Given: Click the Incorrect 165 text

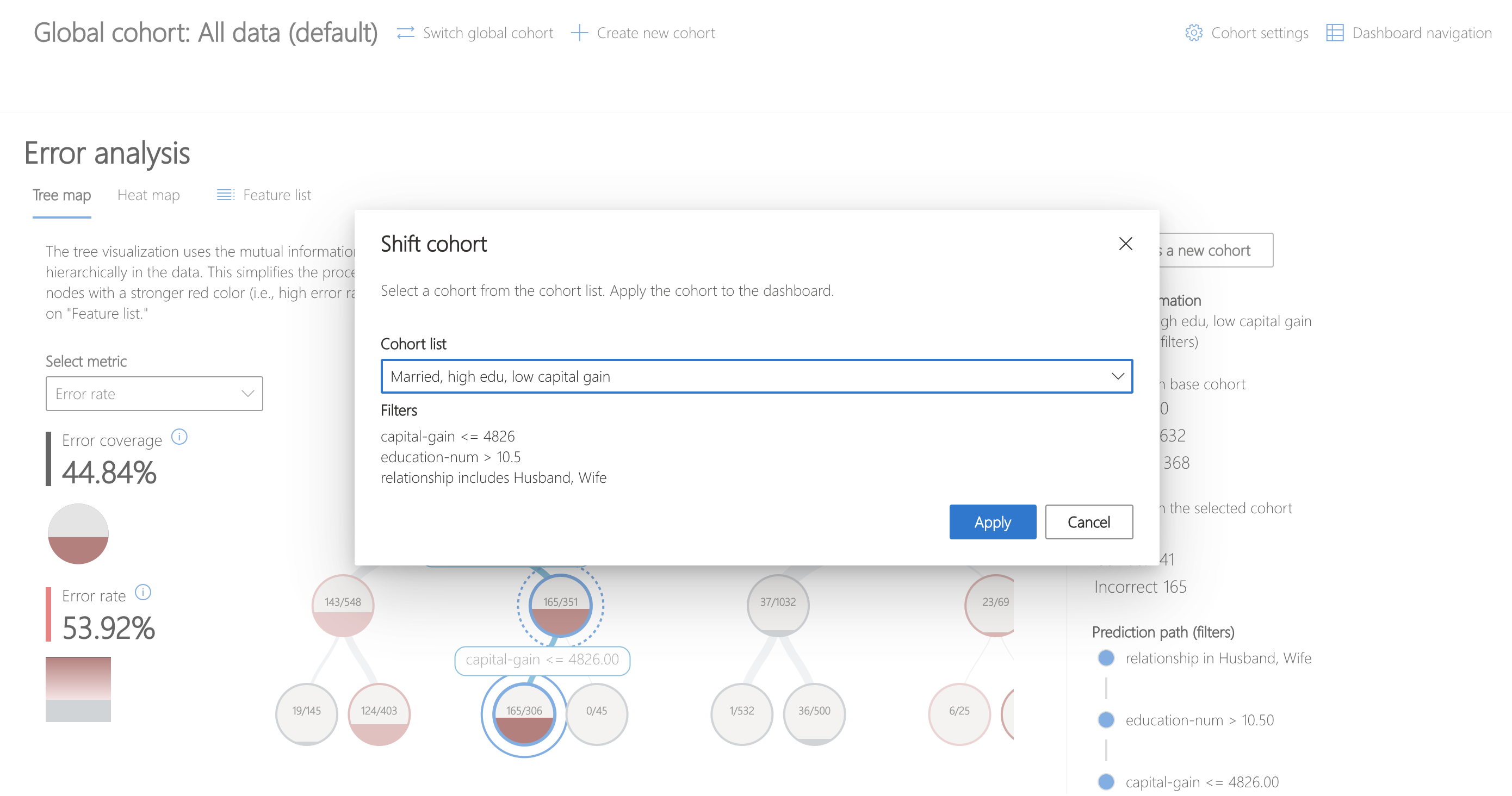Looking at the screenshot, I should click(1140, 587).
